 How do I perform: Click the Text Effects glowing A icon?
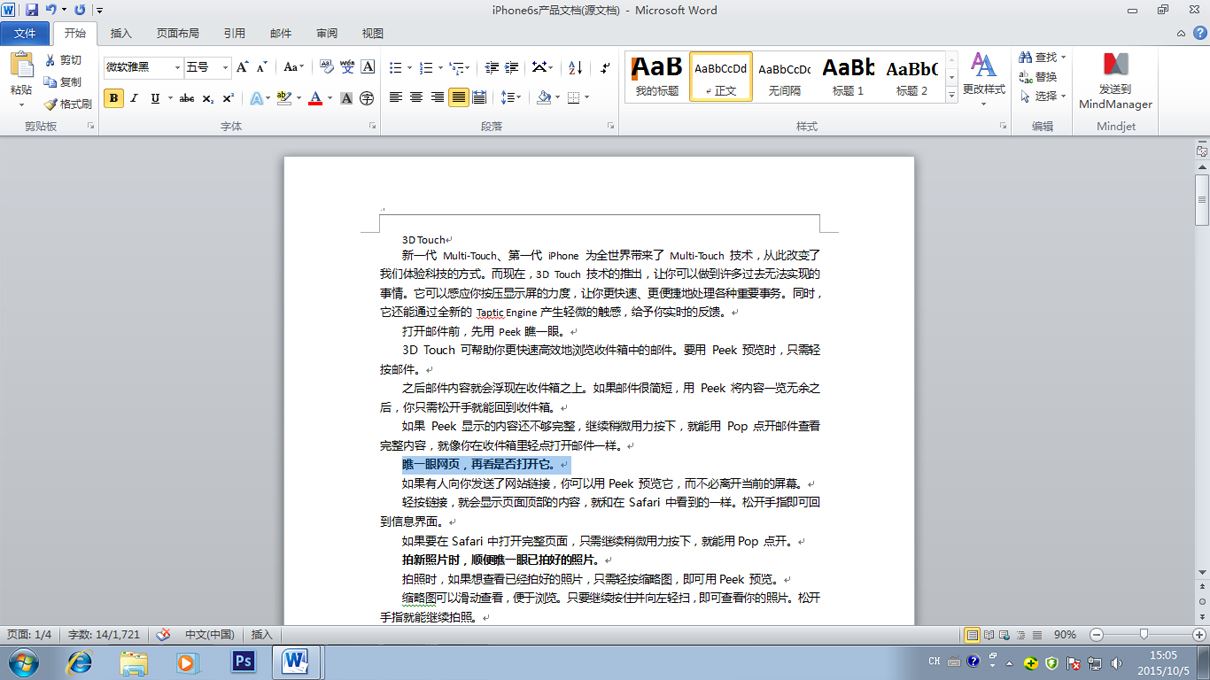pyautogui.click(x=256, y=98)
